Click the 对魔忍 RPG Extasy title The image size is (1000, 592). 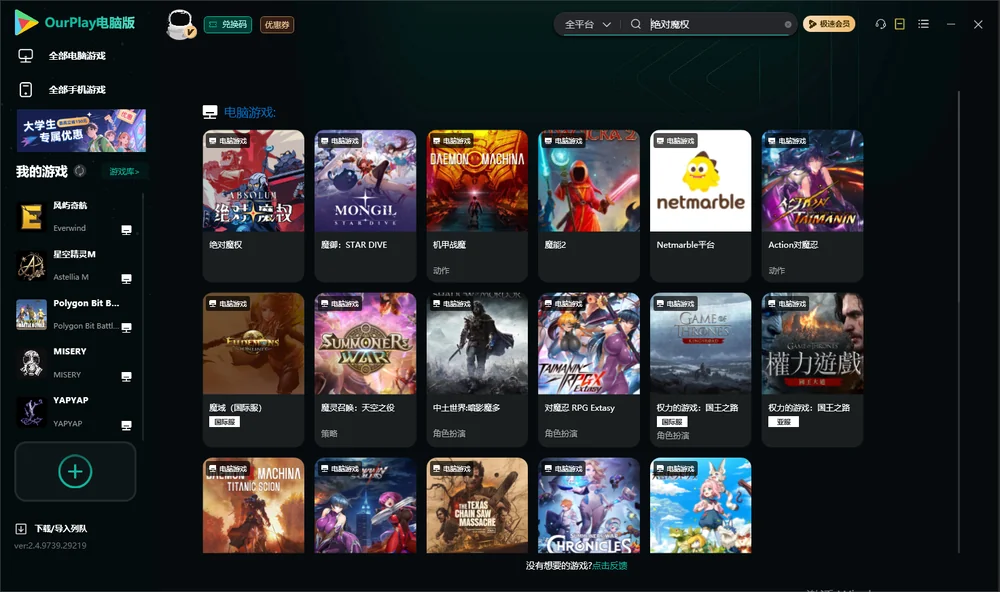click(x=580, y=408)
